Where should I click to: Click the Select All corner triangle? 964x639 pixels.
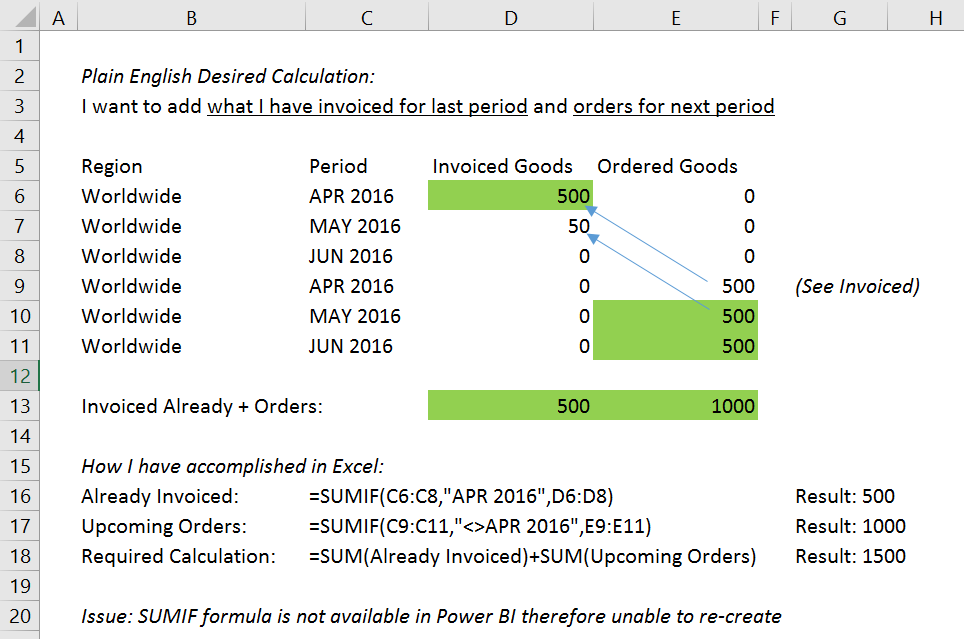25,17
